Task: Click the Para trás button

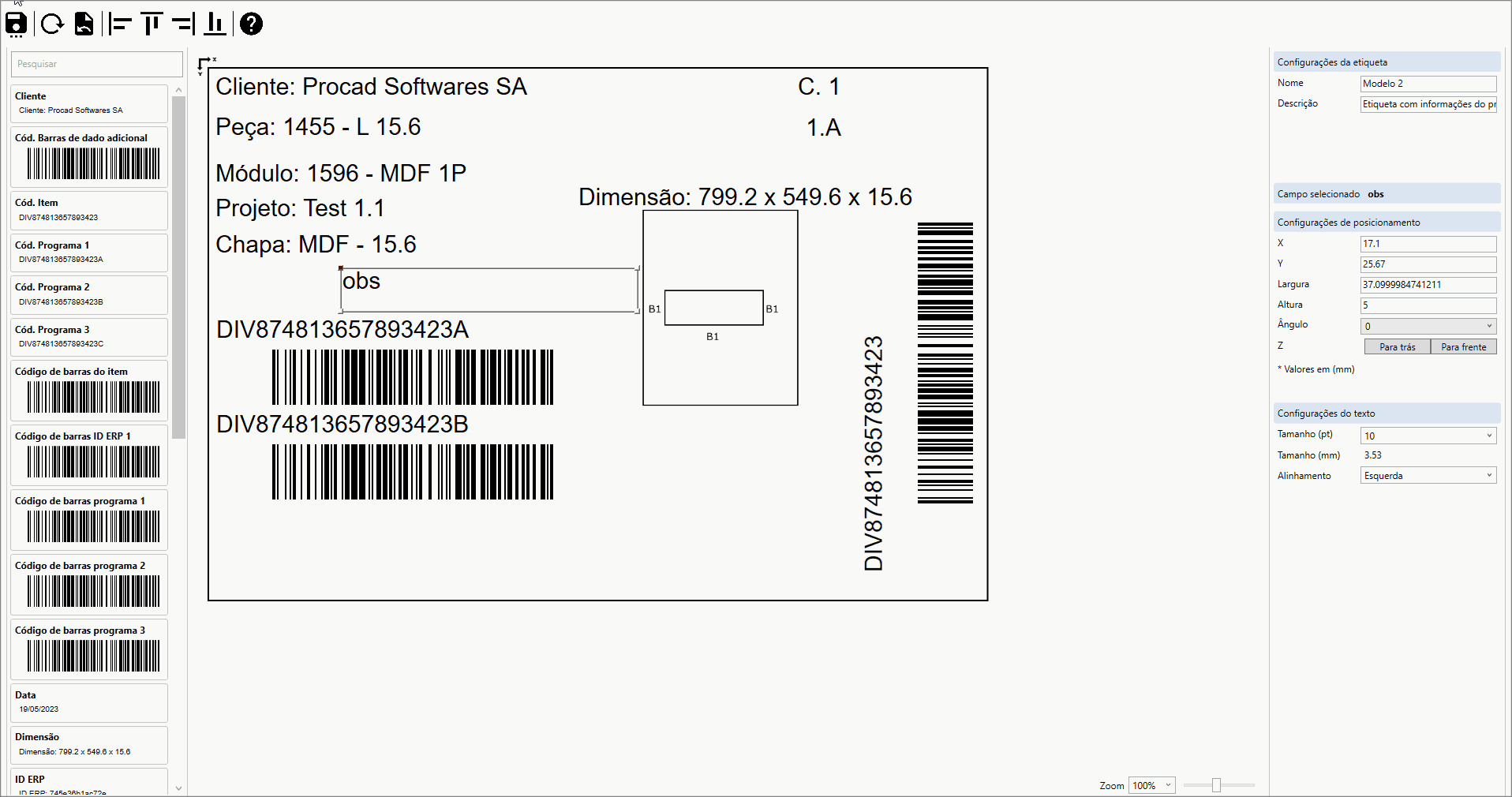Action: point(1397,347)
